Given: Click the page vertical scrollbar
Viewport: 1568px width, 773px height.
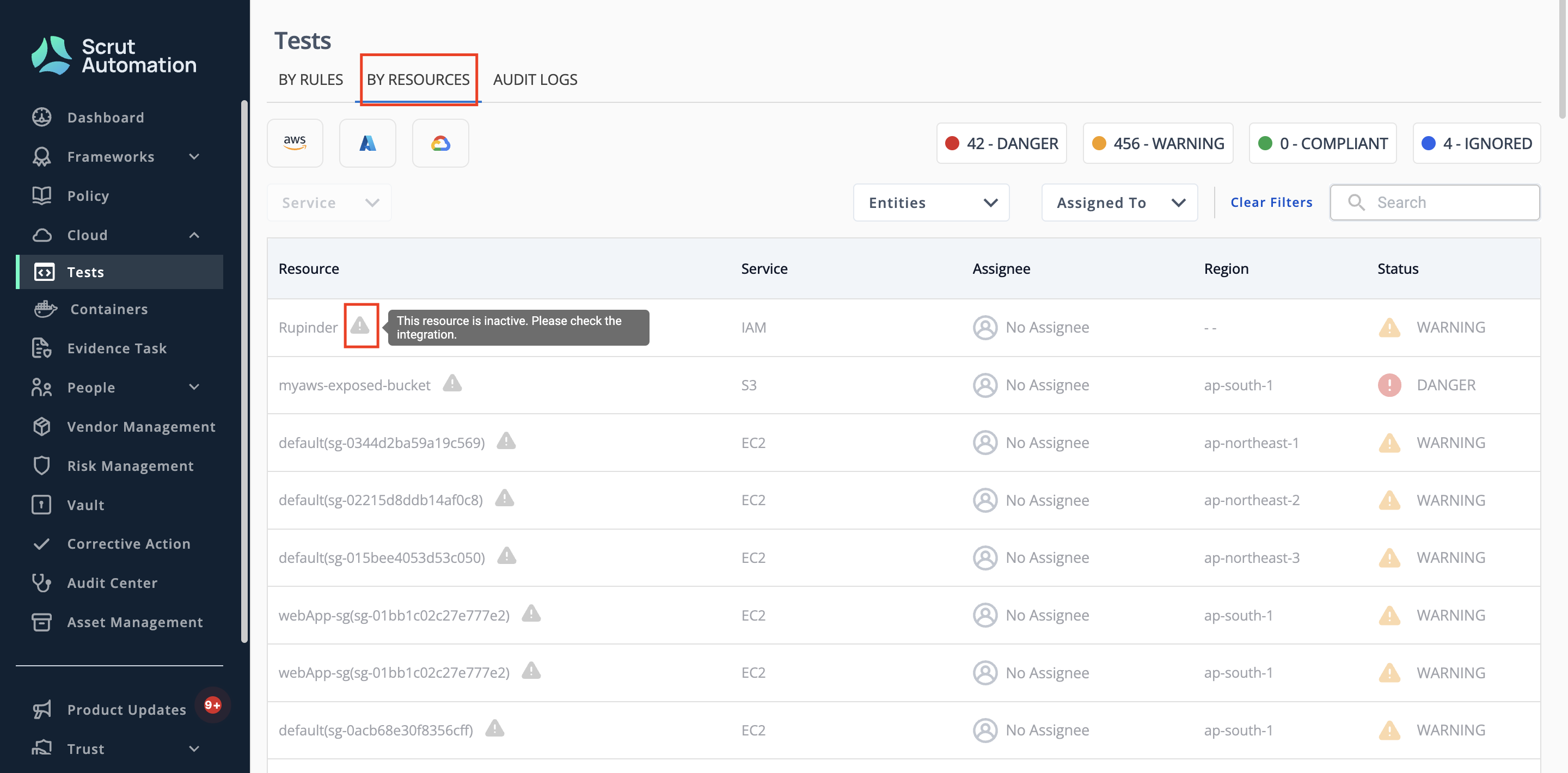Looking at the screenshot, I should (x=1563, y=59).
